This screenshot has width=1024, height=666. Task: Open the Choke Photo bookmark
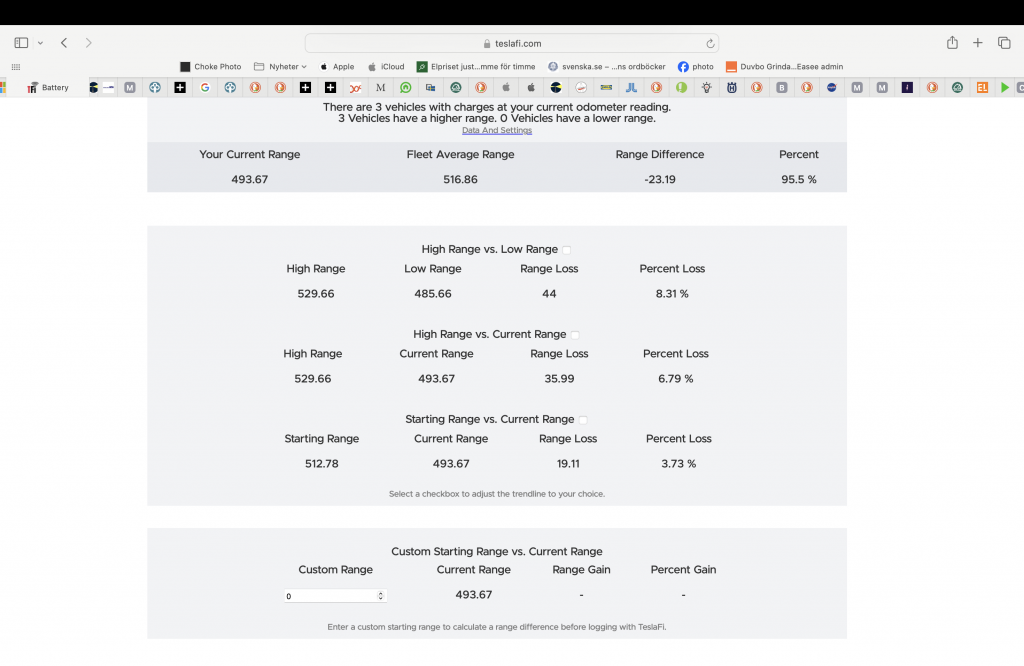coord(211,67)
